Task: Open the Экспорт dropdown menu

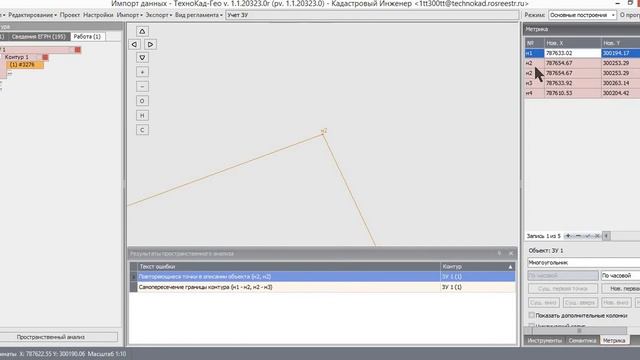Action: coord(159,15)
